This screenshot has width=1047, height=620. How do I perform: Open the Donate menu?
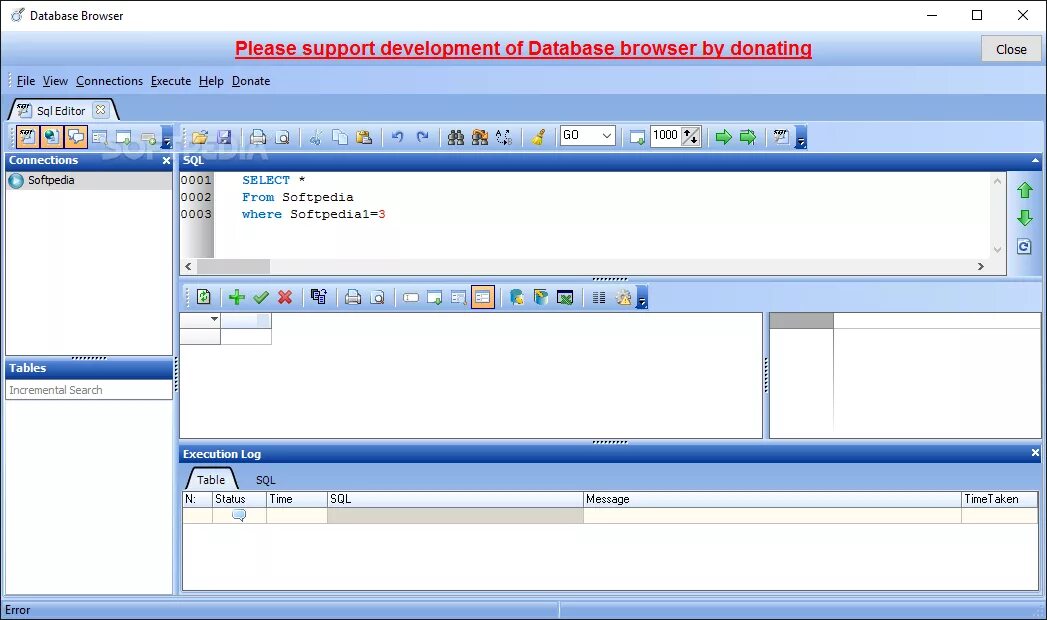pyautogui.click(x=251, y=81)
